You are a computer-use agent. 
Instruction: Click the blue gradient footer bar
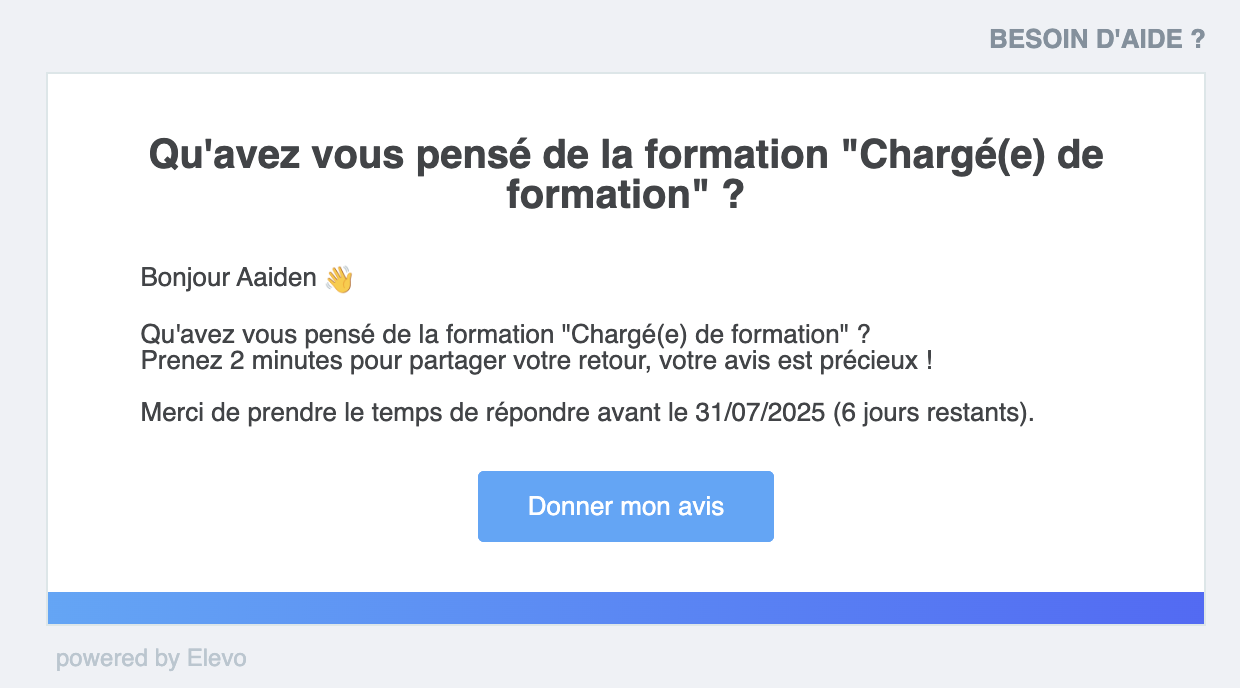click(x=626, y=608)
